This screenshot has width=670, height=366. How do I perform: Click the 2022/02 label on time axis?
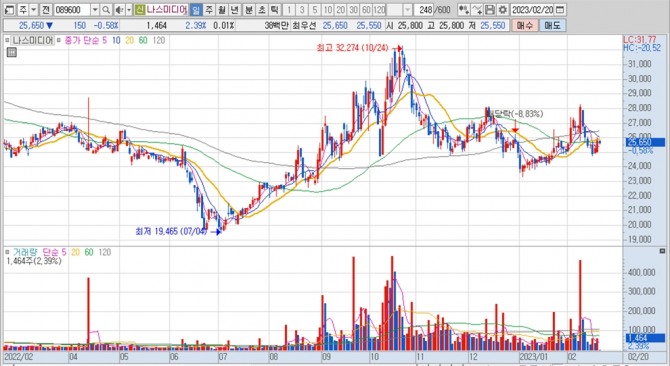[x=18, y=357]
